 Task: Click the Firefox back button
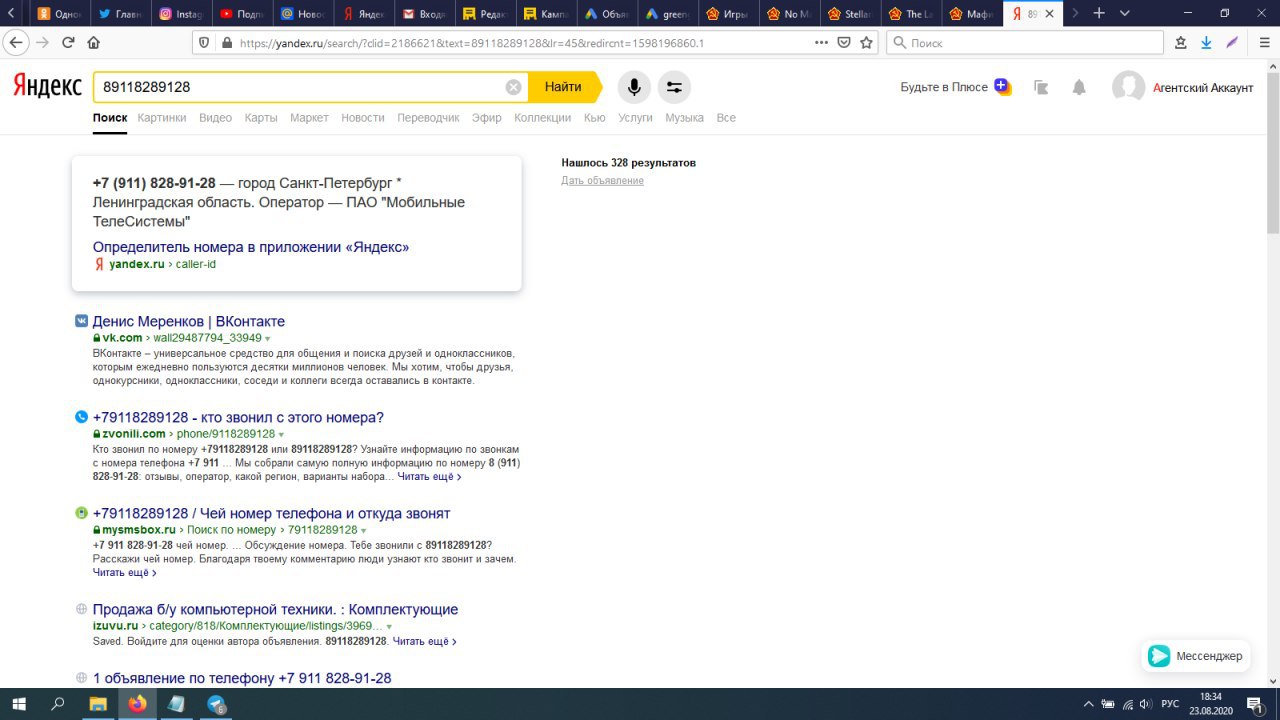(15, 43)
